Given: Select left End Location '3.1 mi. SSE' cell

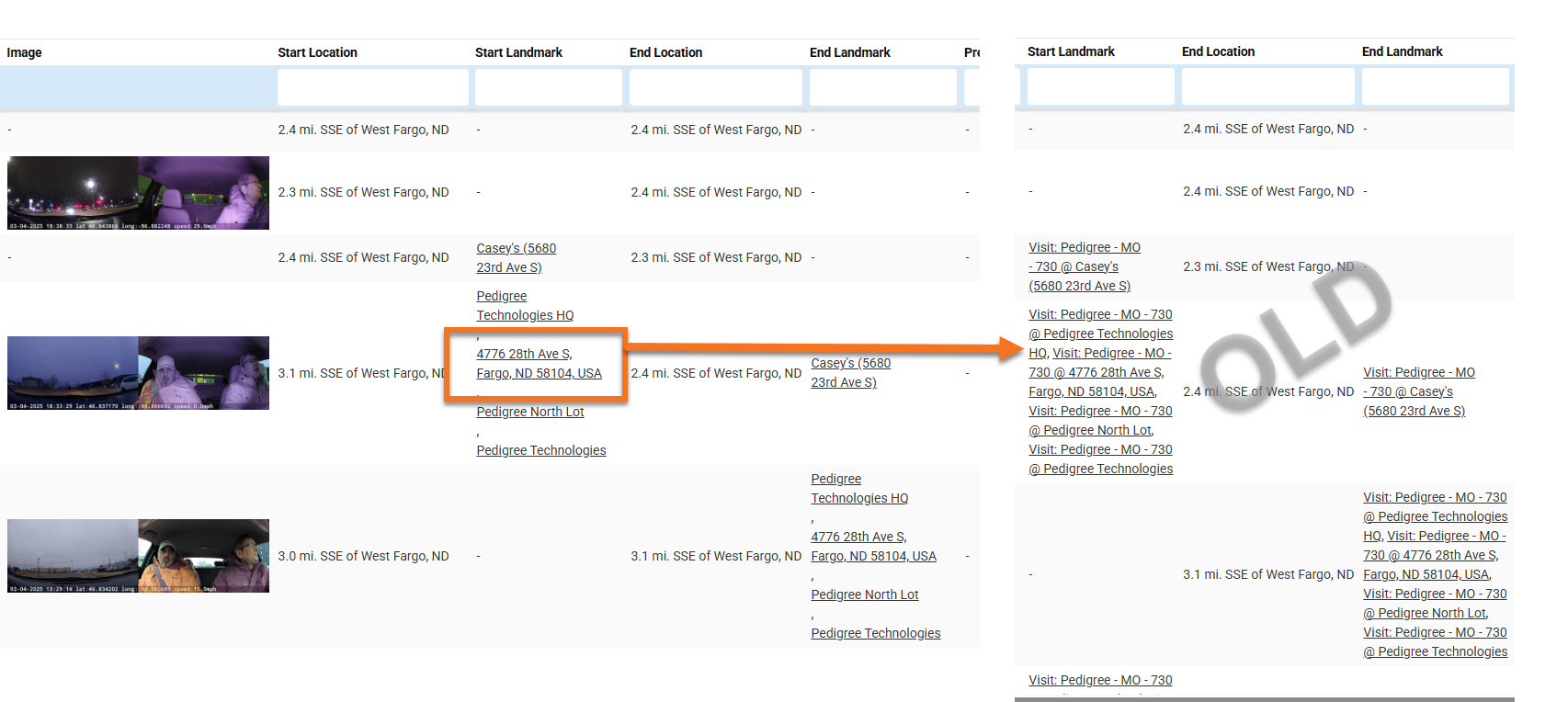Looking at the screenshot, I should 716,556.
